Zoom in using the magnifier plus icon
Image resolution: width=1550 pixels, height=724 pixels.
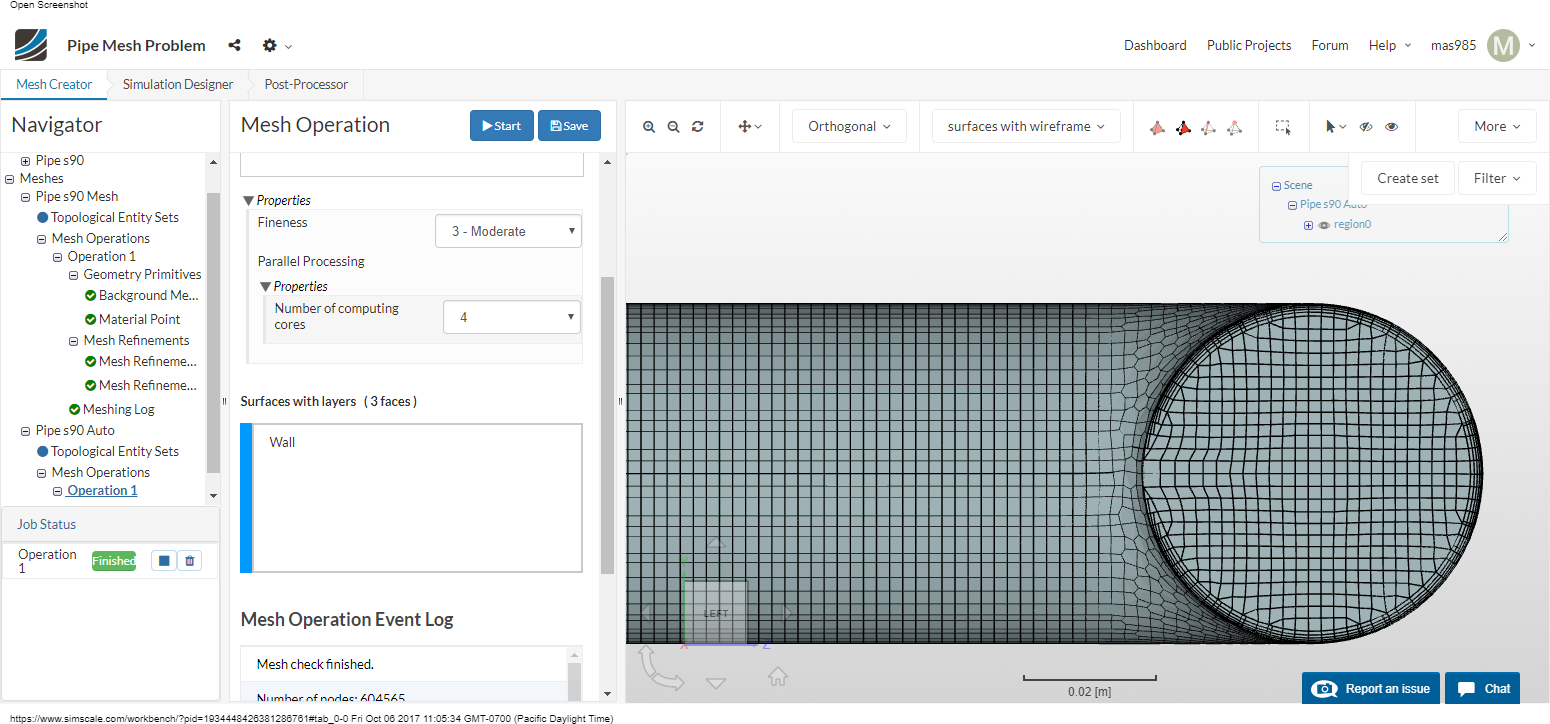click(x=649, y=126)
